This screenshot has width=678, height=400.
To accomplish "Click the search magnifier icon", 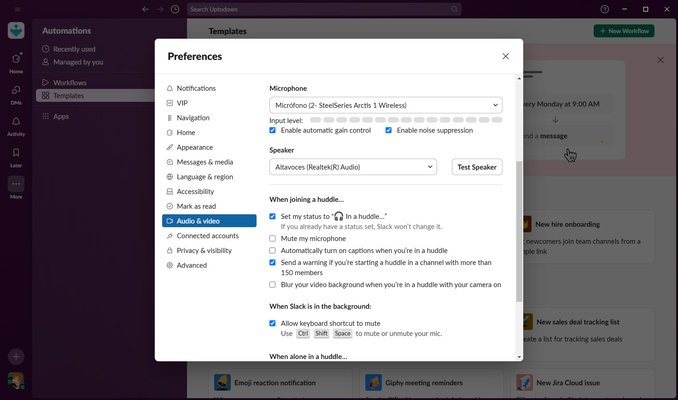I will pos(454,9).
